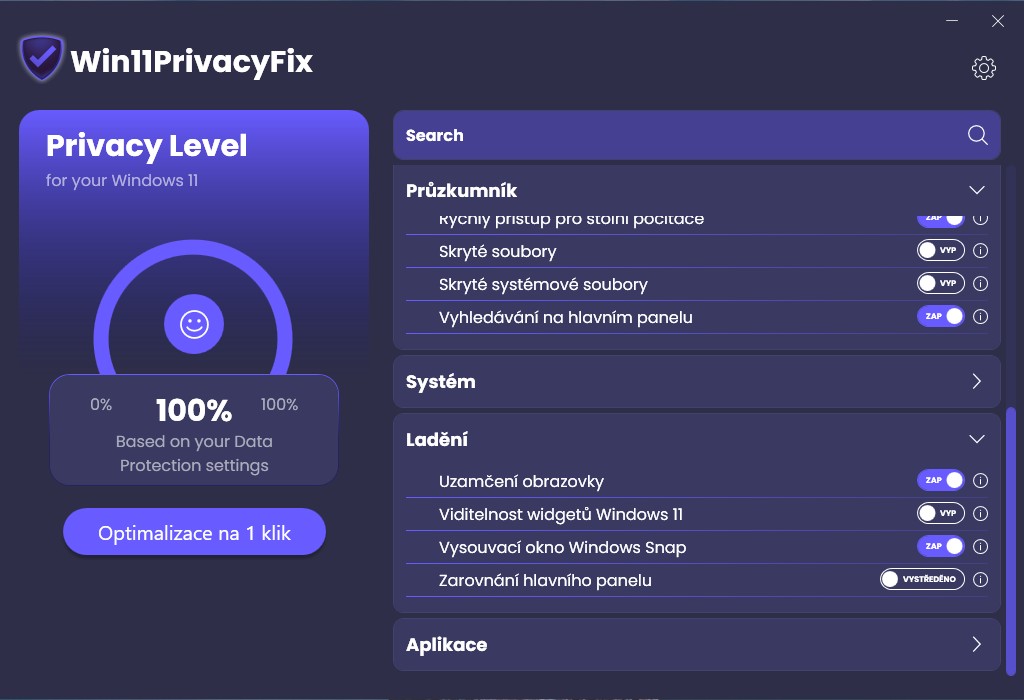Click into the Search field
This screenshot has width=1024, height=700.
pyautogui.click(x=680, y=136)
